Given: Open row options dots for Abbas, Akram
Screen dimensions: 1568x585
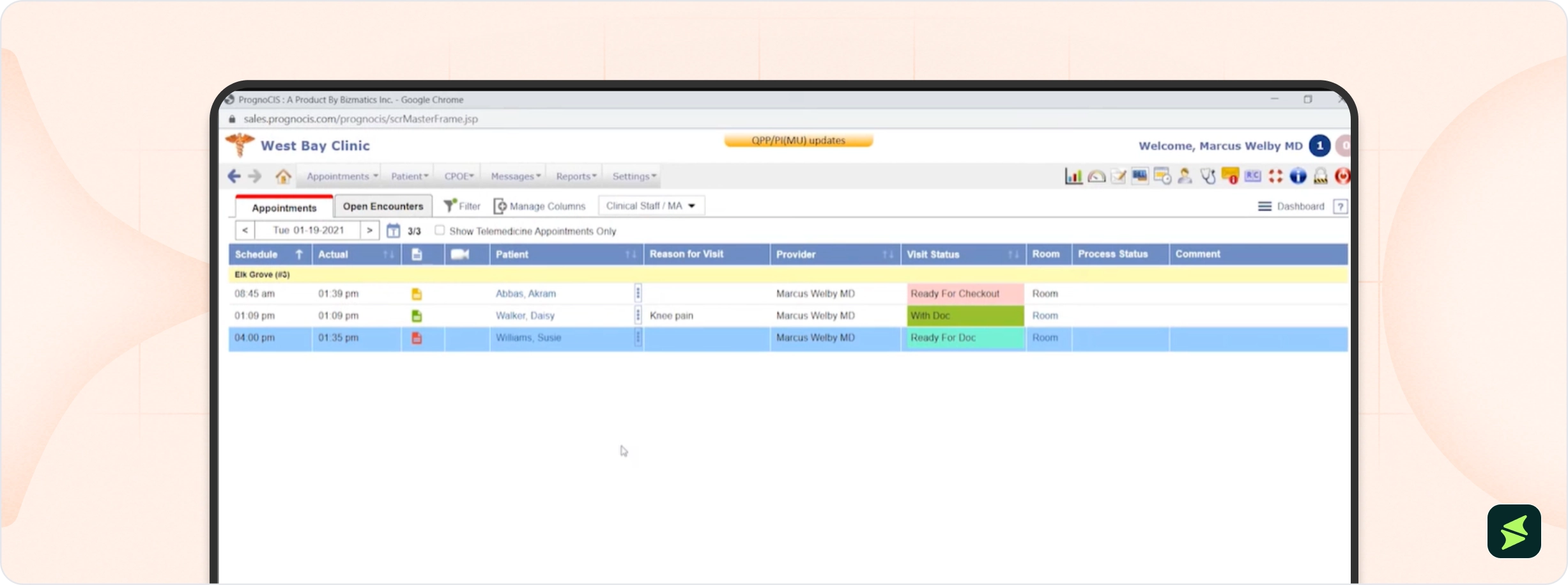Looking at the screenshot, I should [x=638, y=293].
